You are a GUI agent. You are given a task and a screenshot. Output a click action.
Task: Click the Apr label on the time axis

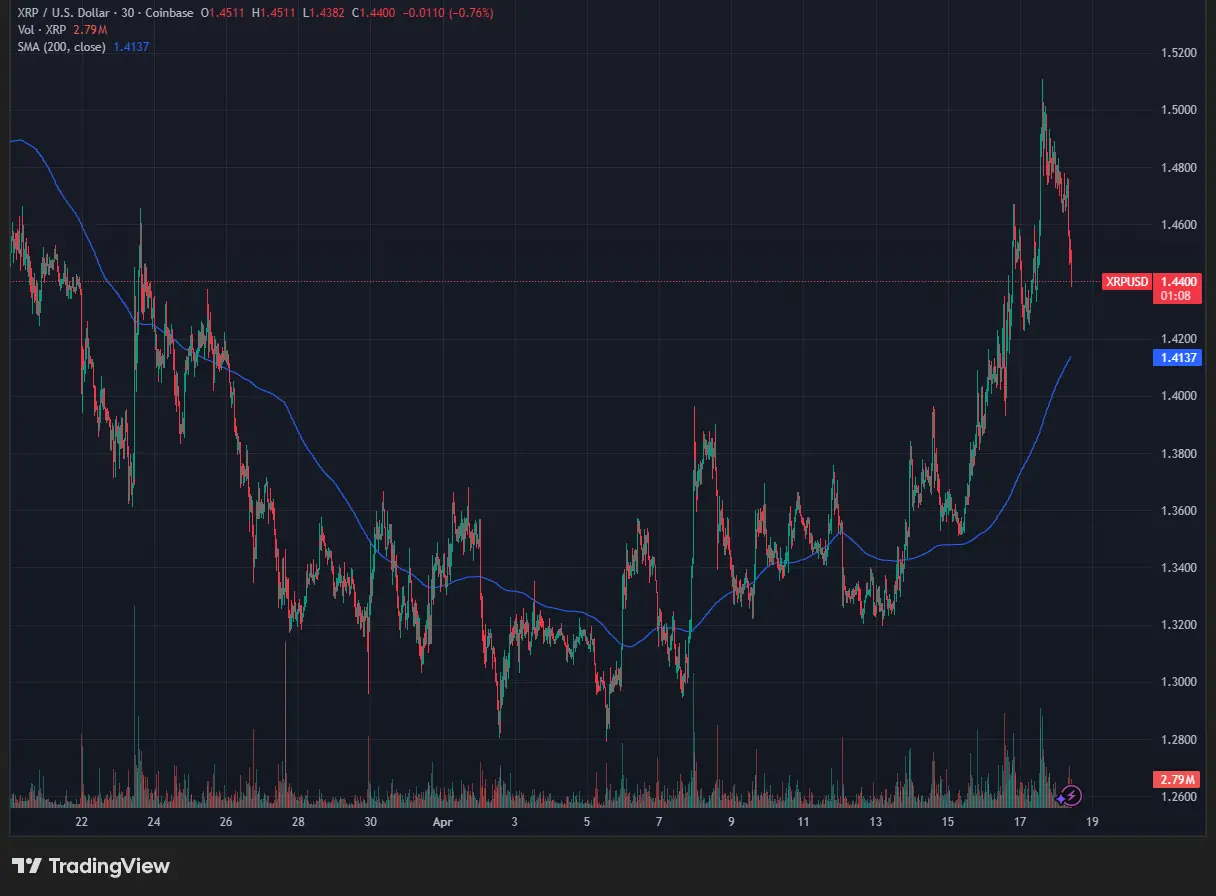(x=443, y=822)
